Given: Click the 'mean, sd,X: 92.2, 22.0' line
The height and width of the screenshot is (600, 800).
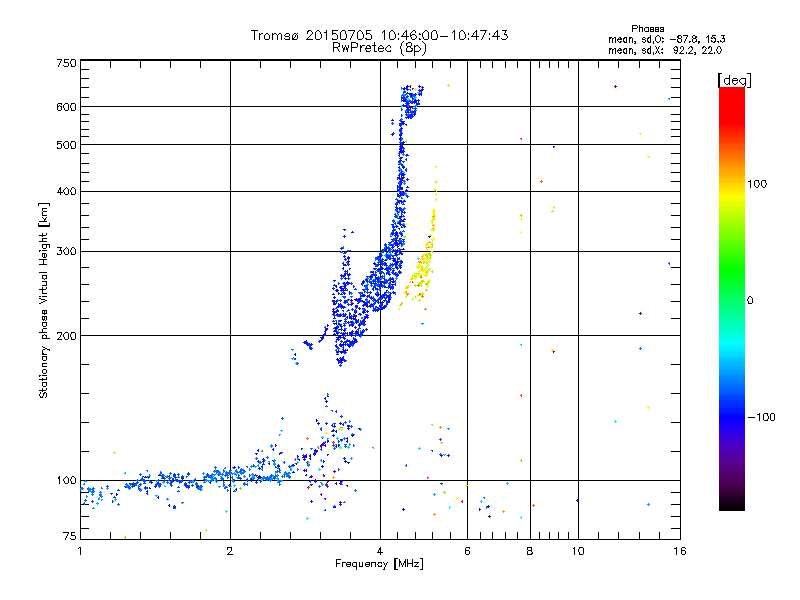Looking at the screenshot, I should tap(665, 50).
